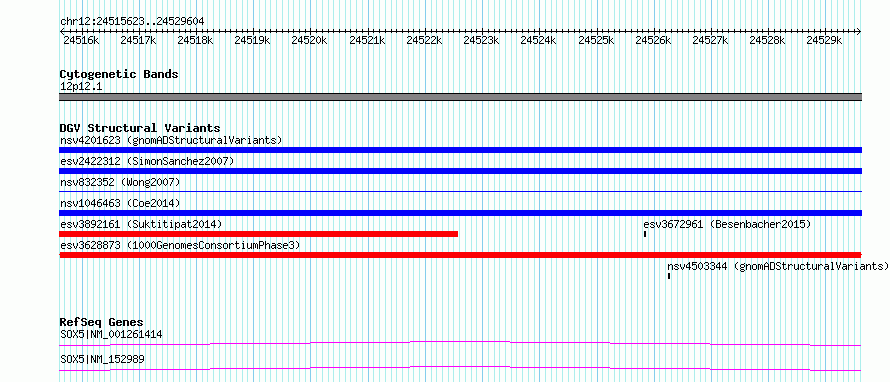Select the 24526k ruler tick label

coord(653,40)
